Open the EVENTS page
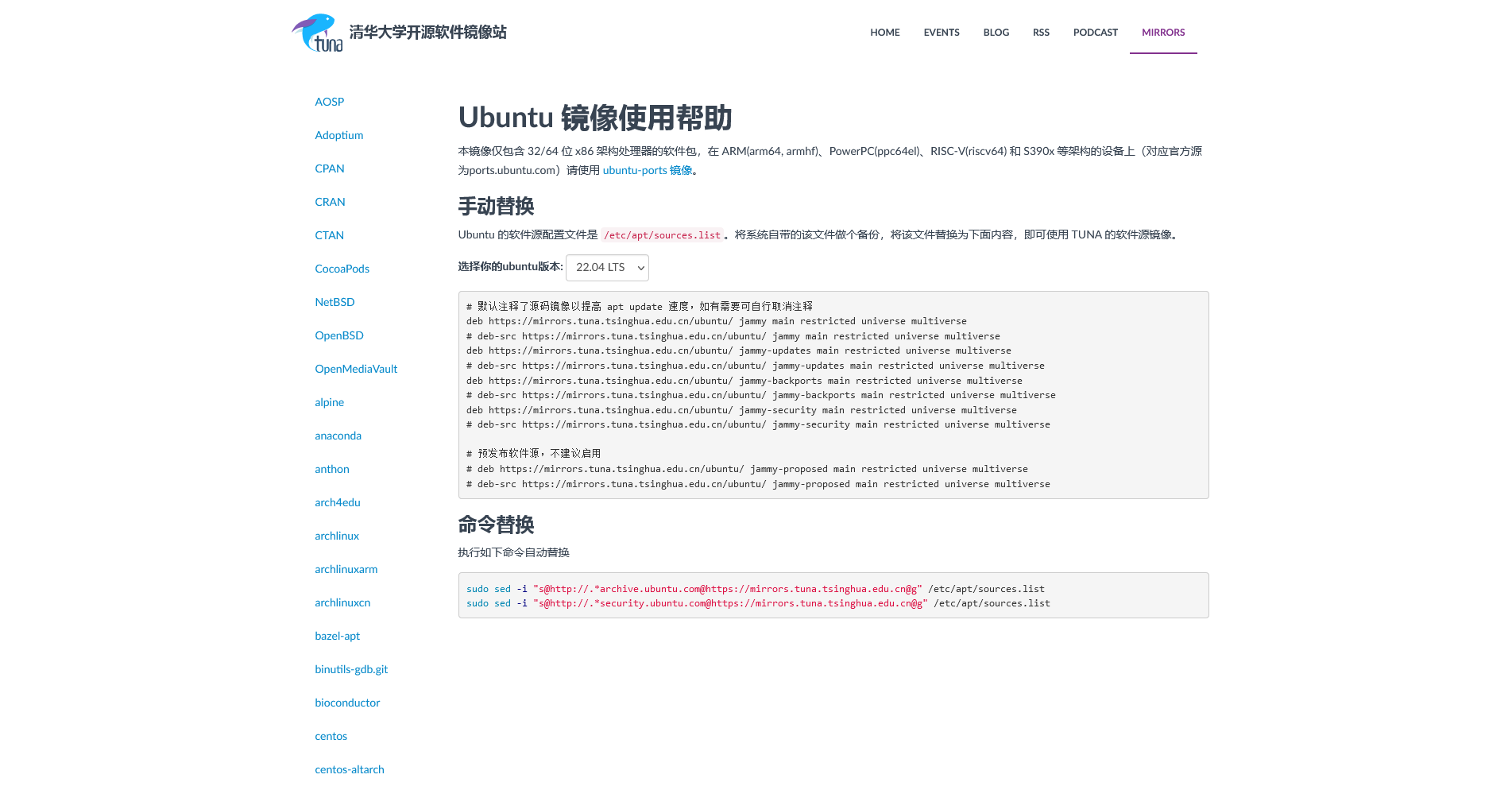This screenshot has height=790, width=1512. [x=942, y=33]
